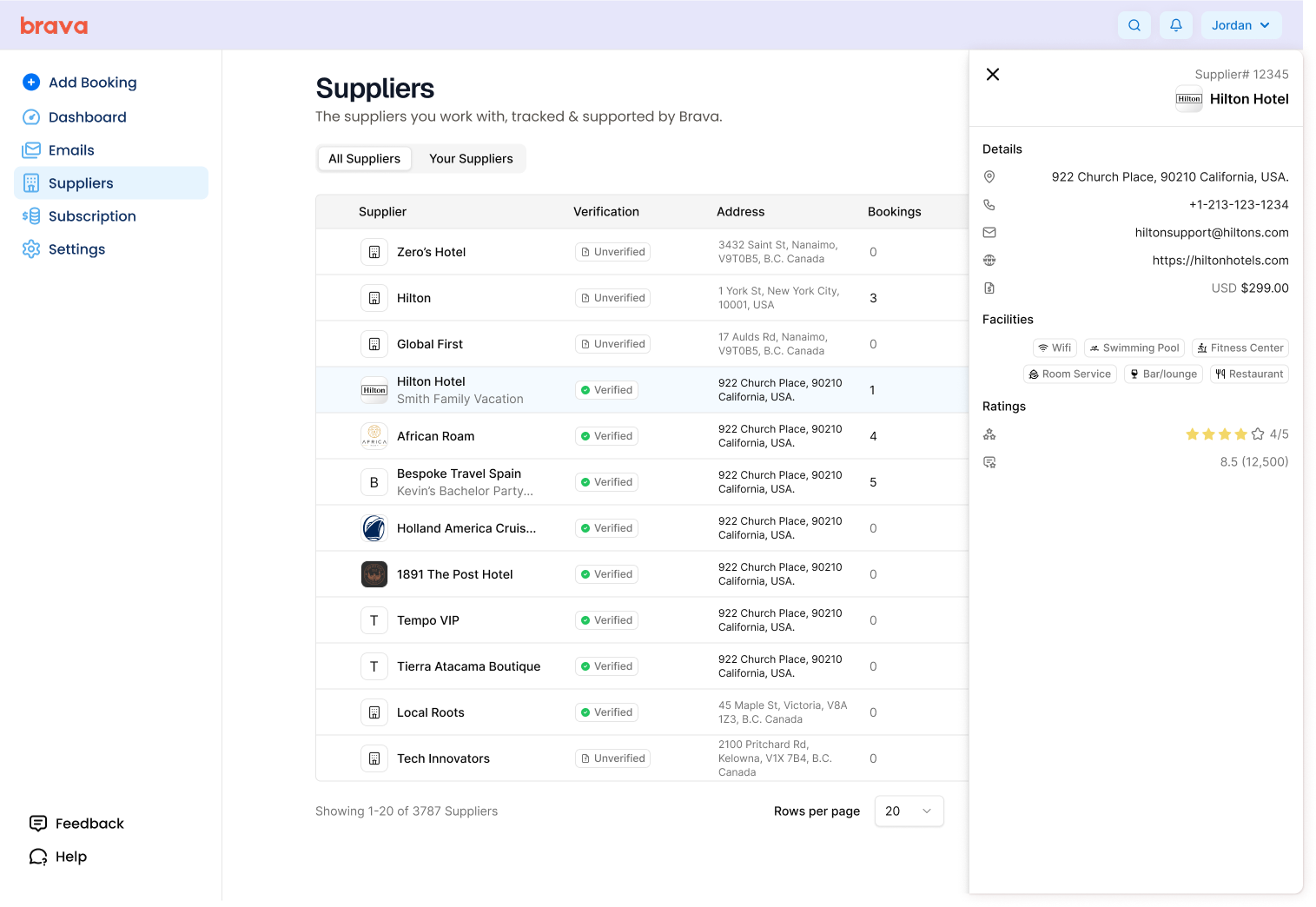Click the hiltonhotels.com website link
Screen dimensions: 1316x907
(1220, 261)
